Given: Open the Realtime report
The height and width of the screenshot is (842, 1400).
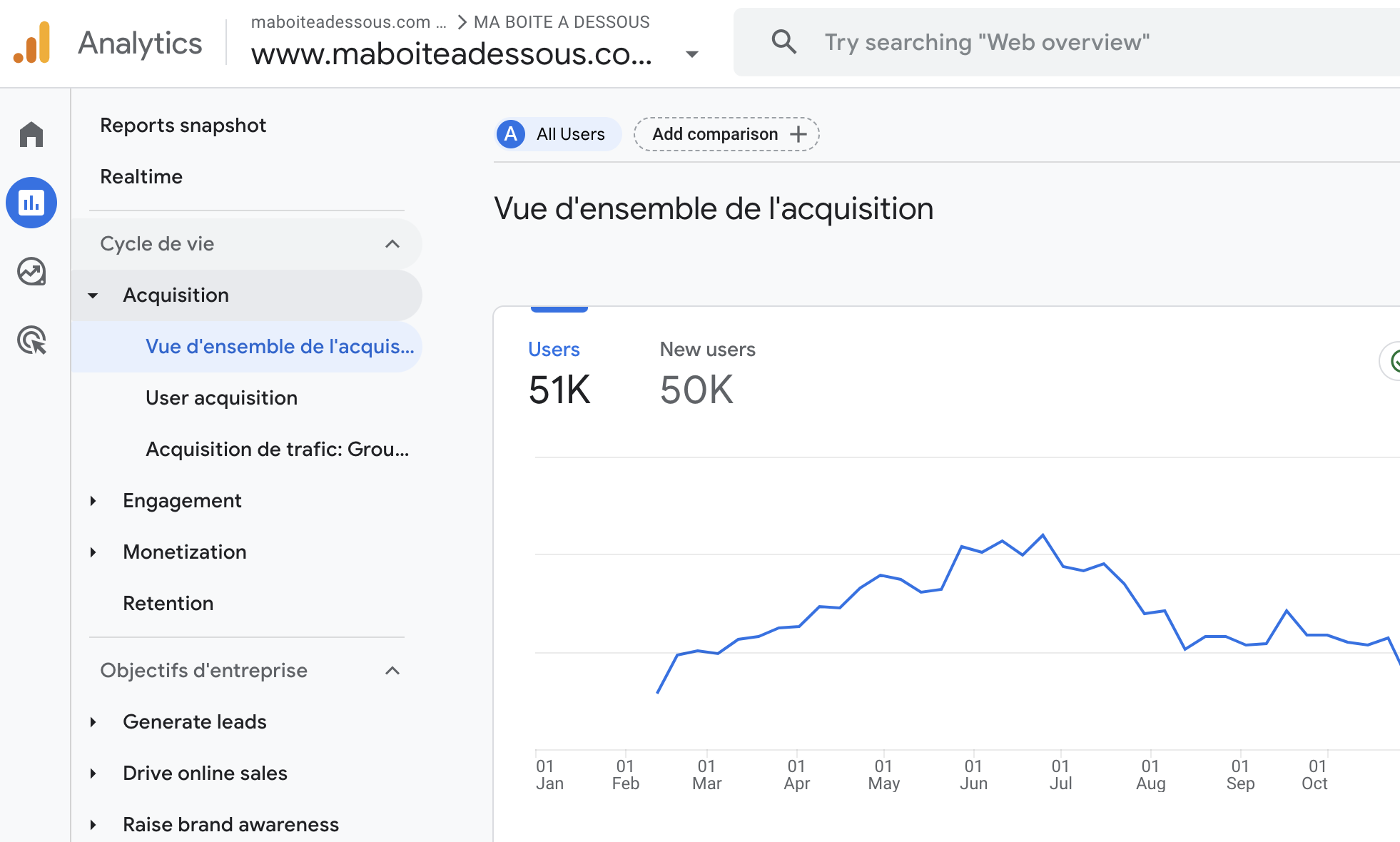Looking at the screenshot, I should click(141, 177).
